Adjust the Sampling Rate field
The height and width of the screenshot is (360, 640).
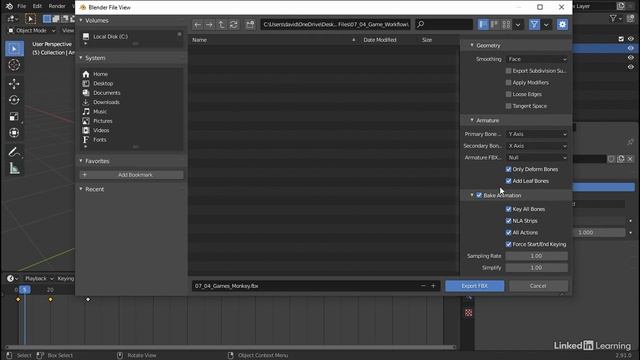tap(536, 256)
